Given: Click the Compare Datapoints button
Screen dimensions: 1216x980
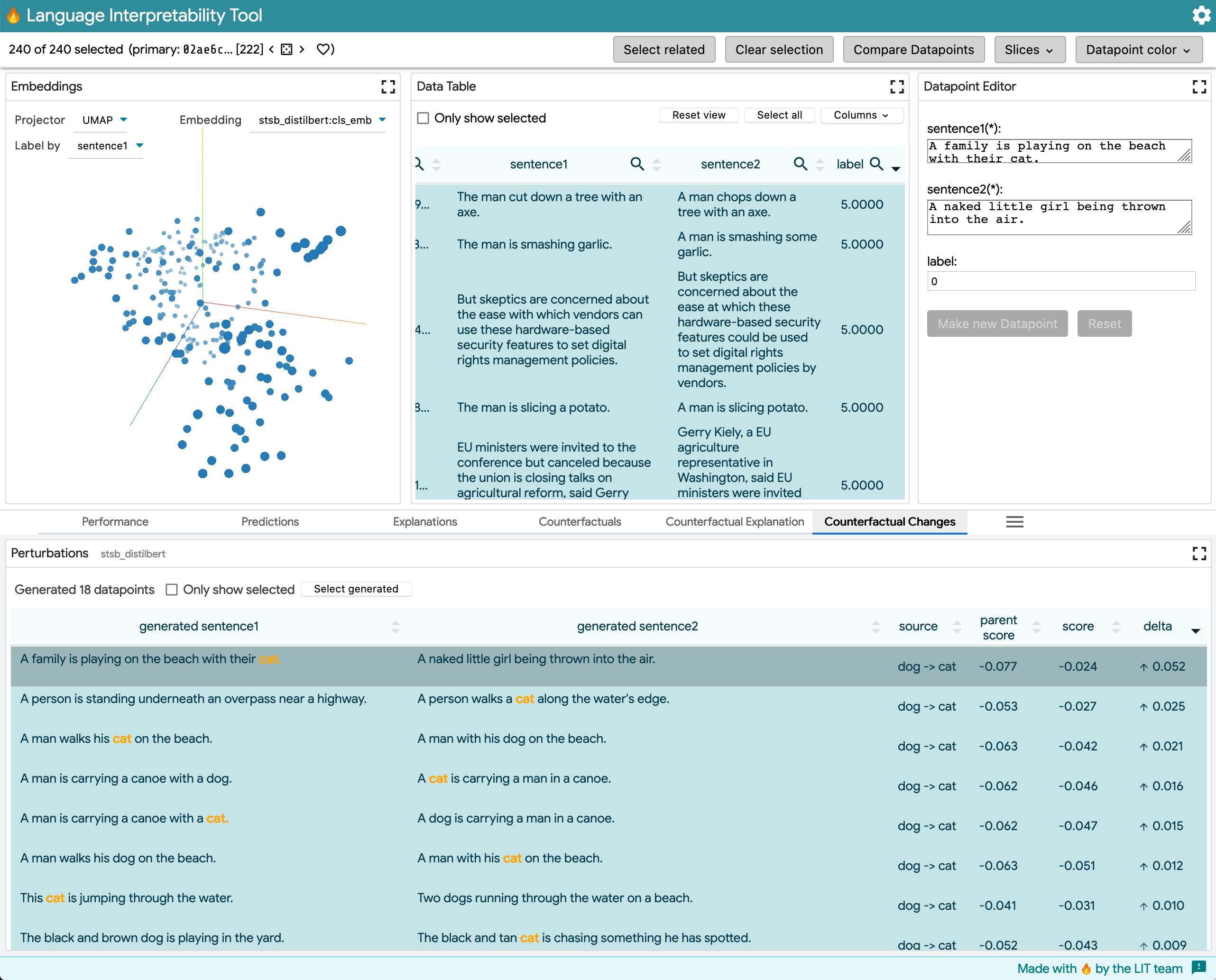Looking at the screenshot, I should [913, 50].
